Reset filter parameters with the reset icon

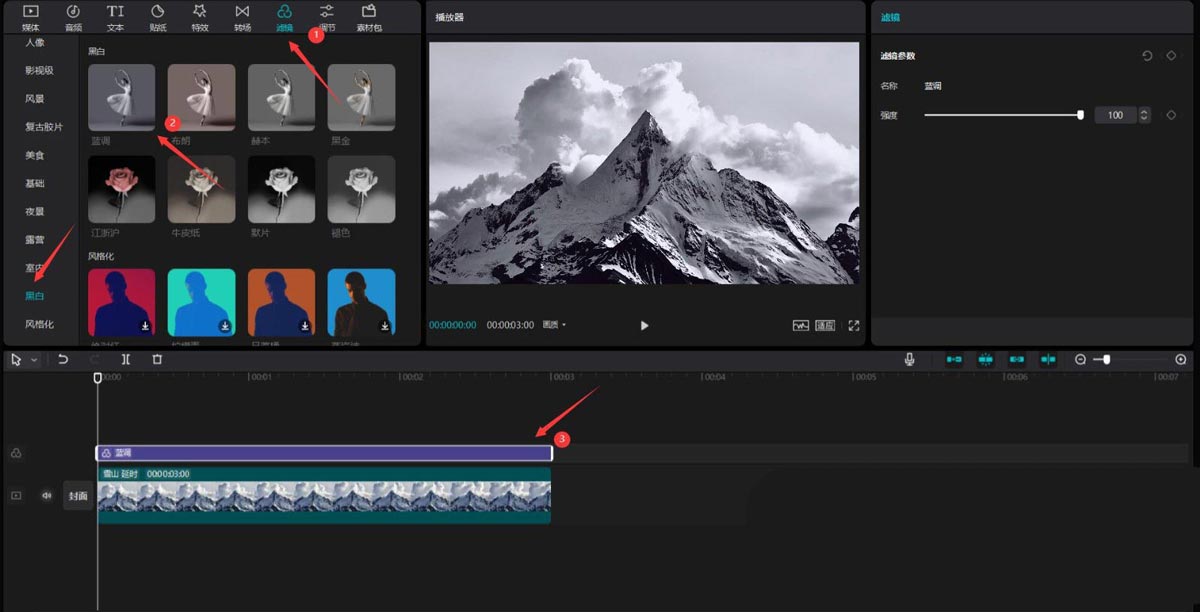coord(1147,56)
